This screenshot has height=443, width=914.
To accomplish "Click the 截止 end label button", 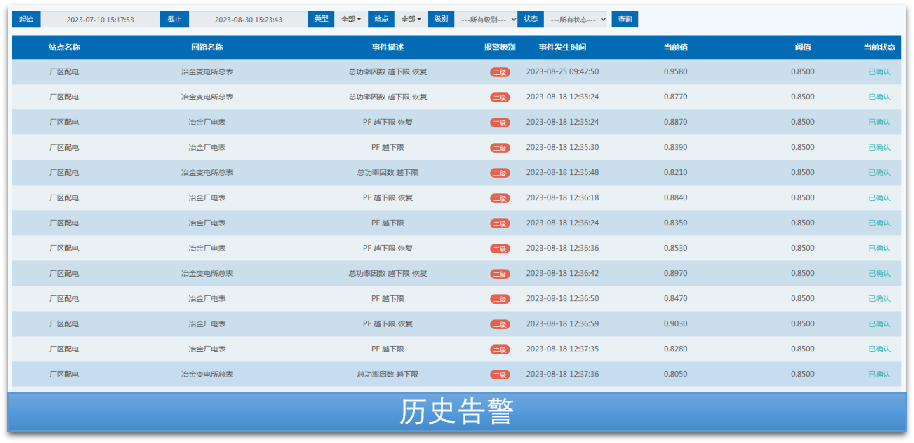I will (173, 19).
